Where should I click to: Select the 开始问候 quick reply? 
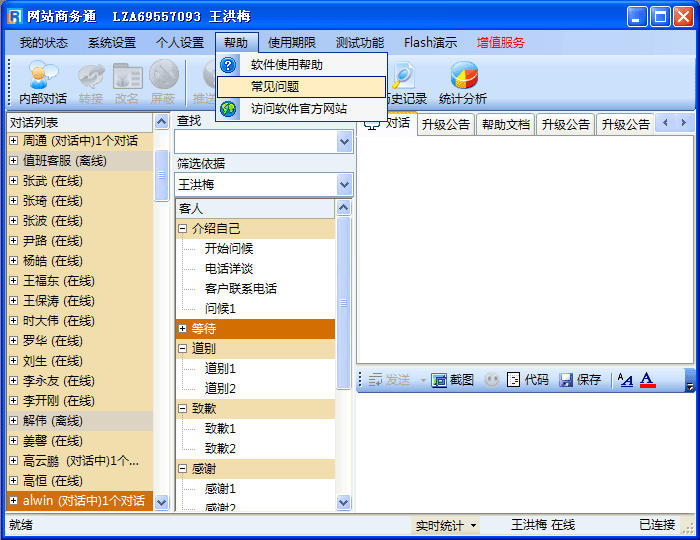[x=229, y=249]
